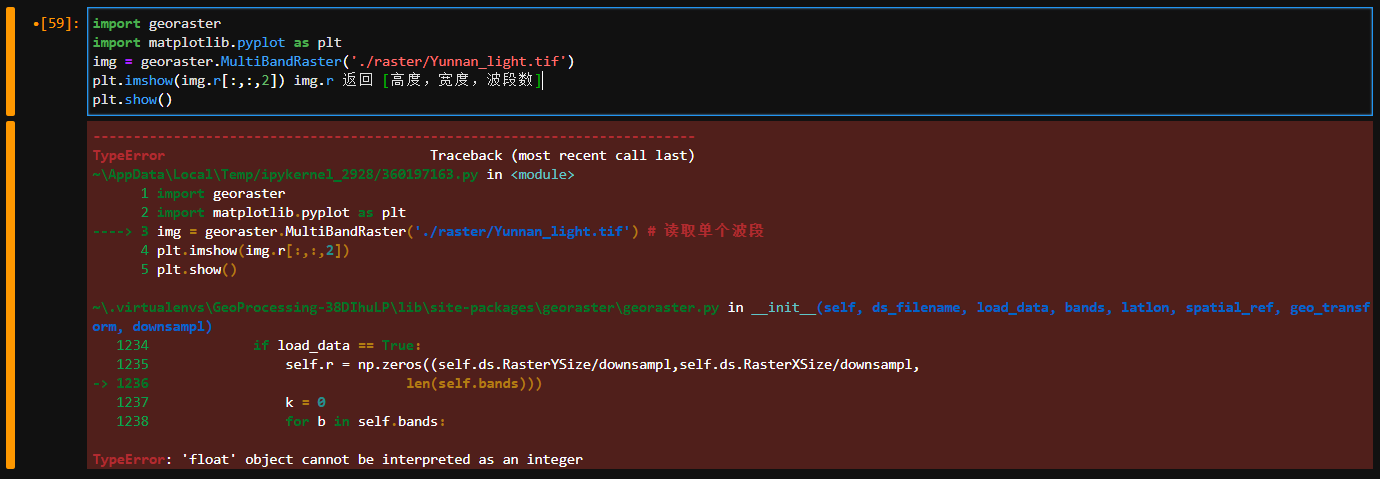Collapse the input cell via its orange bar

(10, 61)
